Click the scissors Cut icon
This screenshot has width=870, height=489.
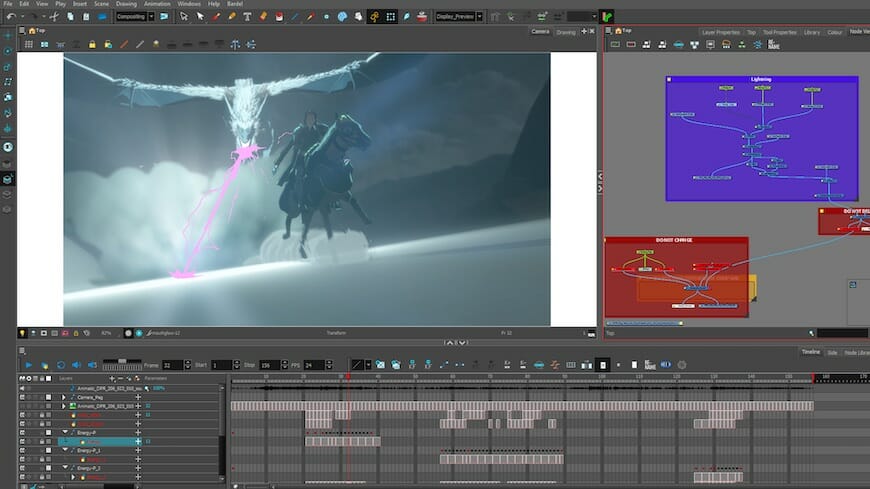click(x=54, y=17)
